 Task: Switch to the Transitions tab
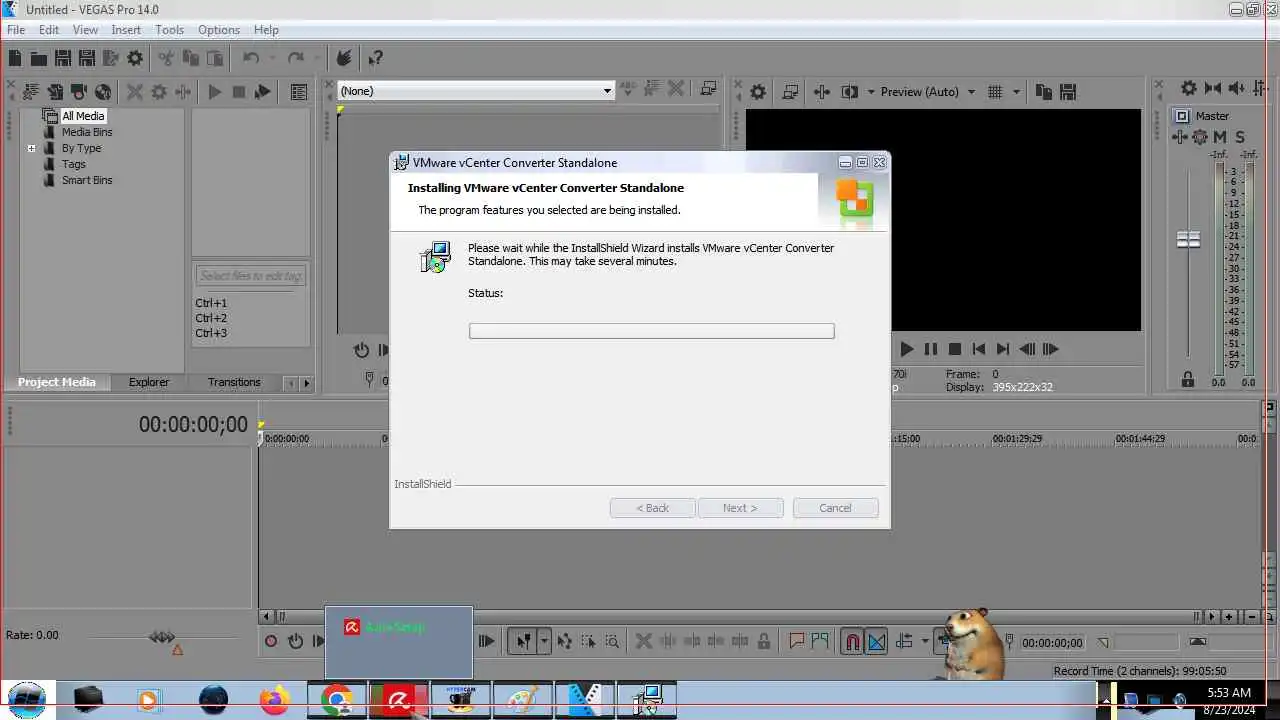[234, 382]
